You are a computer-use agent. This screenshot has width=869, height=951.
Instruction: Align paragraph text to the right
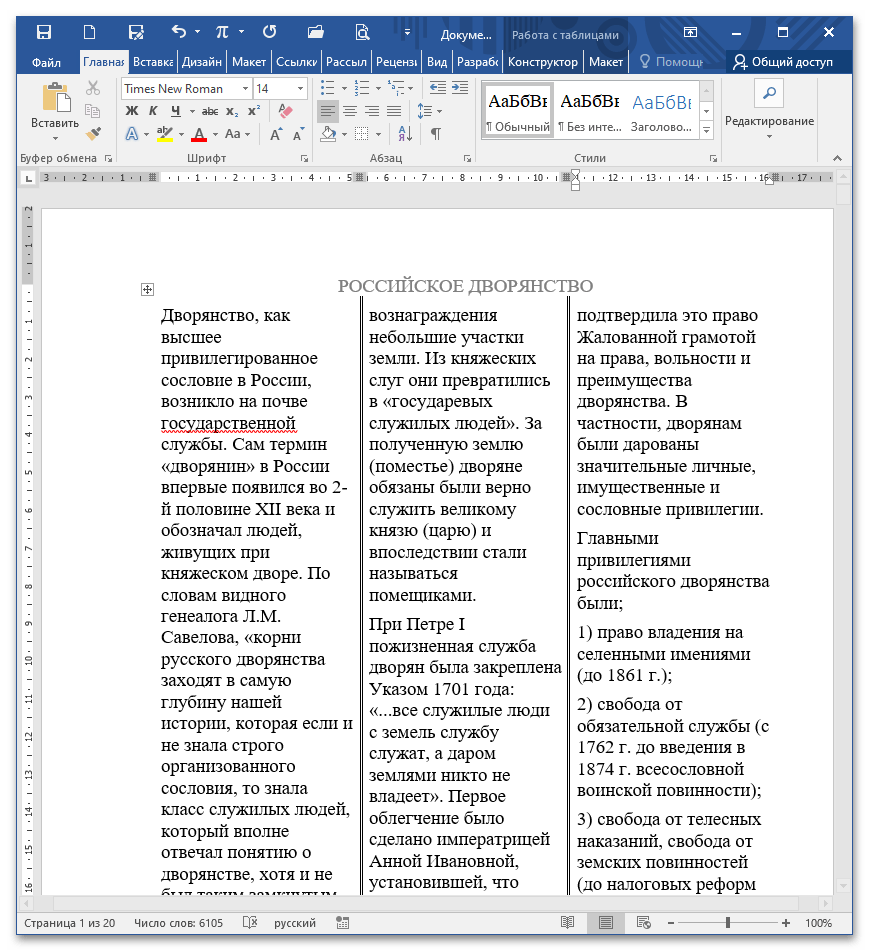(x=372, y=111)
